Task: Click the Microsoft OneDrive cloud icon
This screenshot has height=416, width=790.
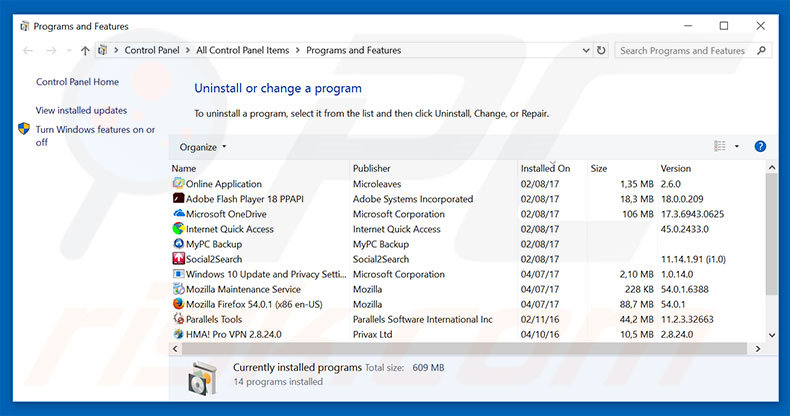Action: coord(178,214)
